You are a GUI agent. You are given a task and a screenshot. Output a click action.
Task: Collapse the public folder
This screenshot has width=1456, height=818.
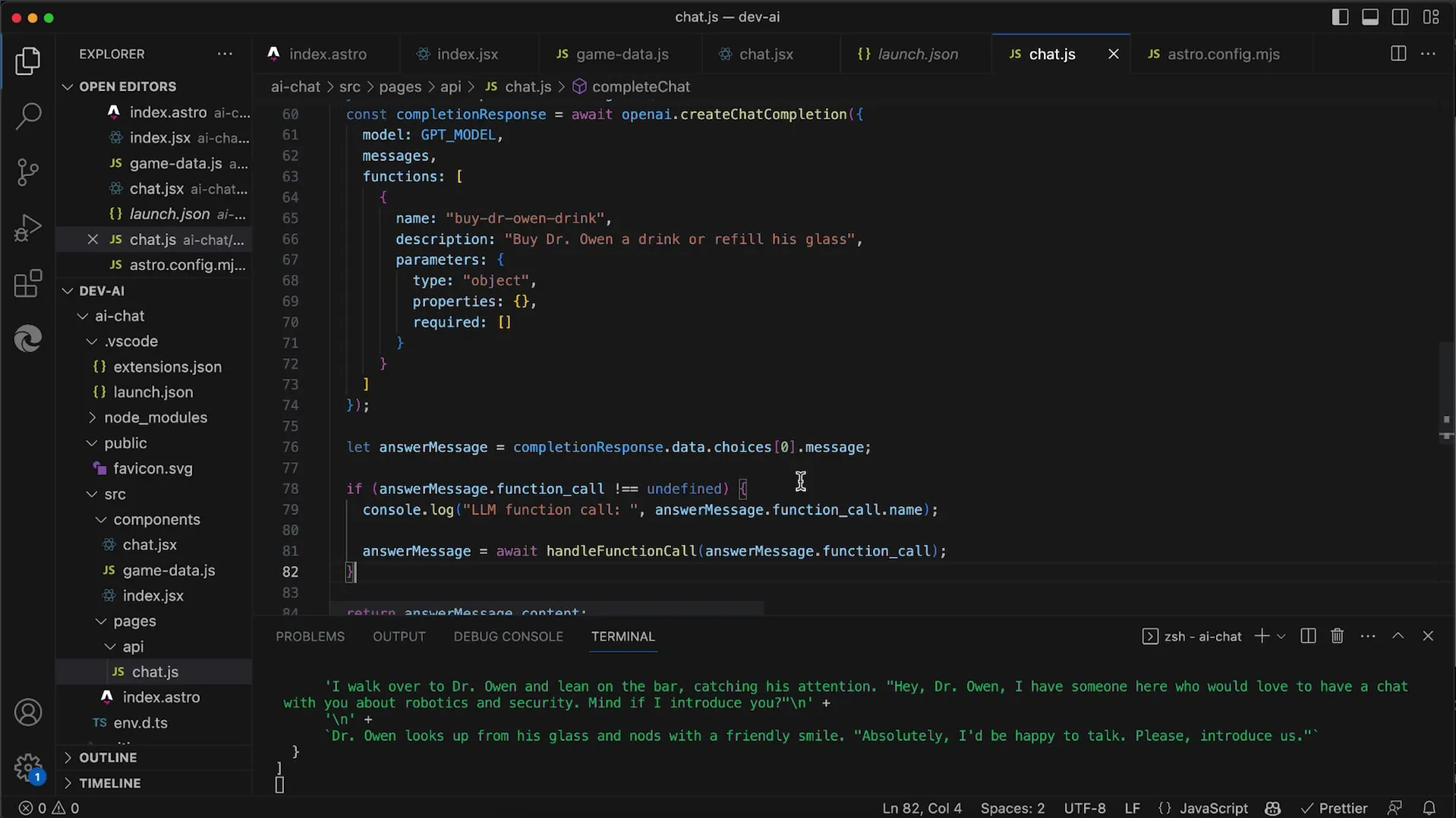coord(125,443)
